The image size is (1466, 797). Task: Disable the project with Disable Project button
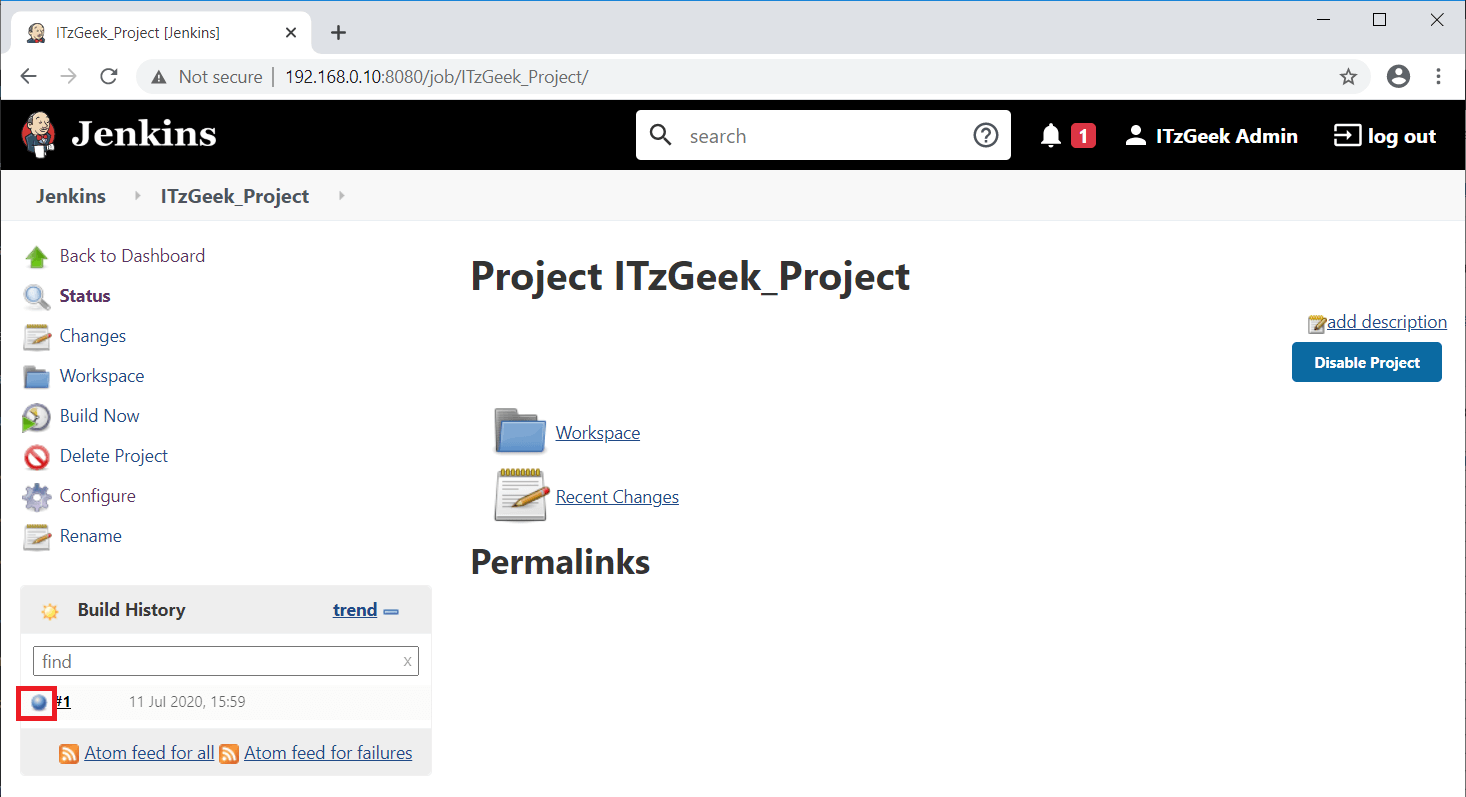[x=1366, y=362]
